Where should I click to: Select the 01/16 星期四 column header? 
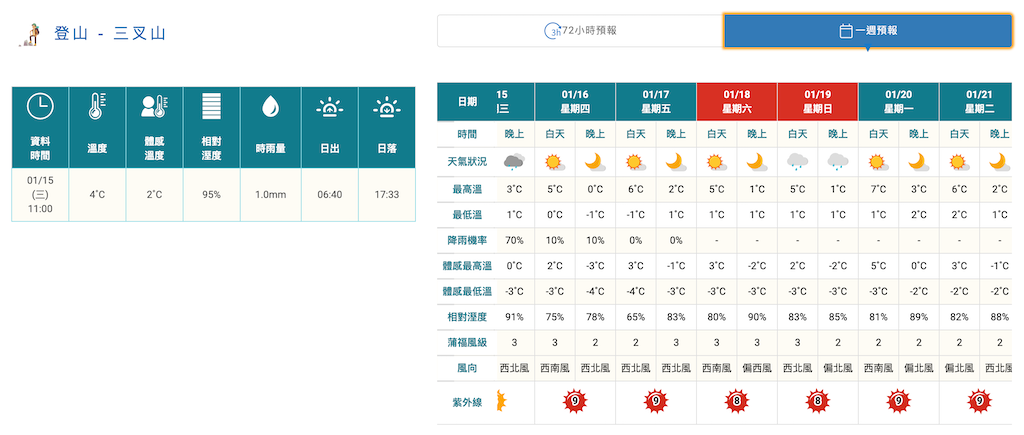pos(575,102)
